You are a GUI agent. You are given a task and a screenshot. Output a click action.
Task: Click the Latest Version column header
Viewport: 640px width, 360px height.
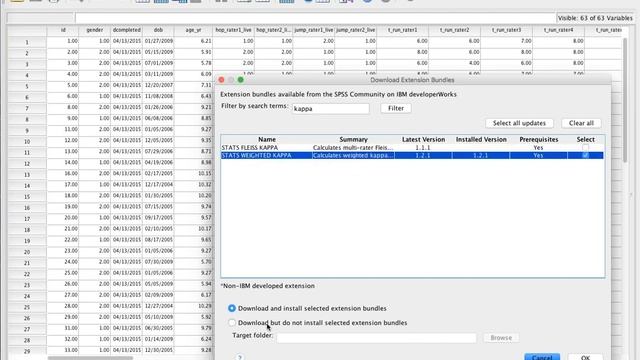[423, 140]
